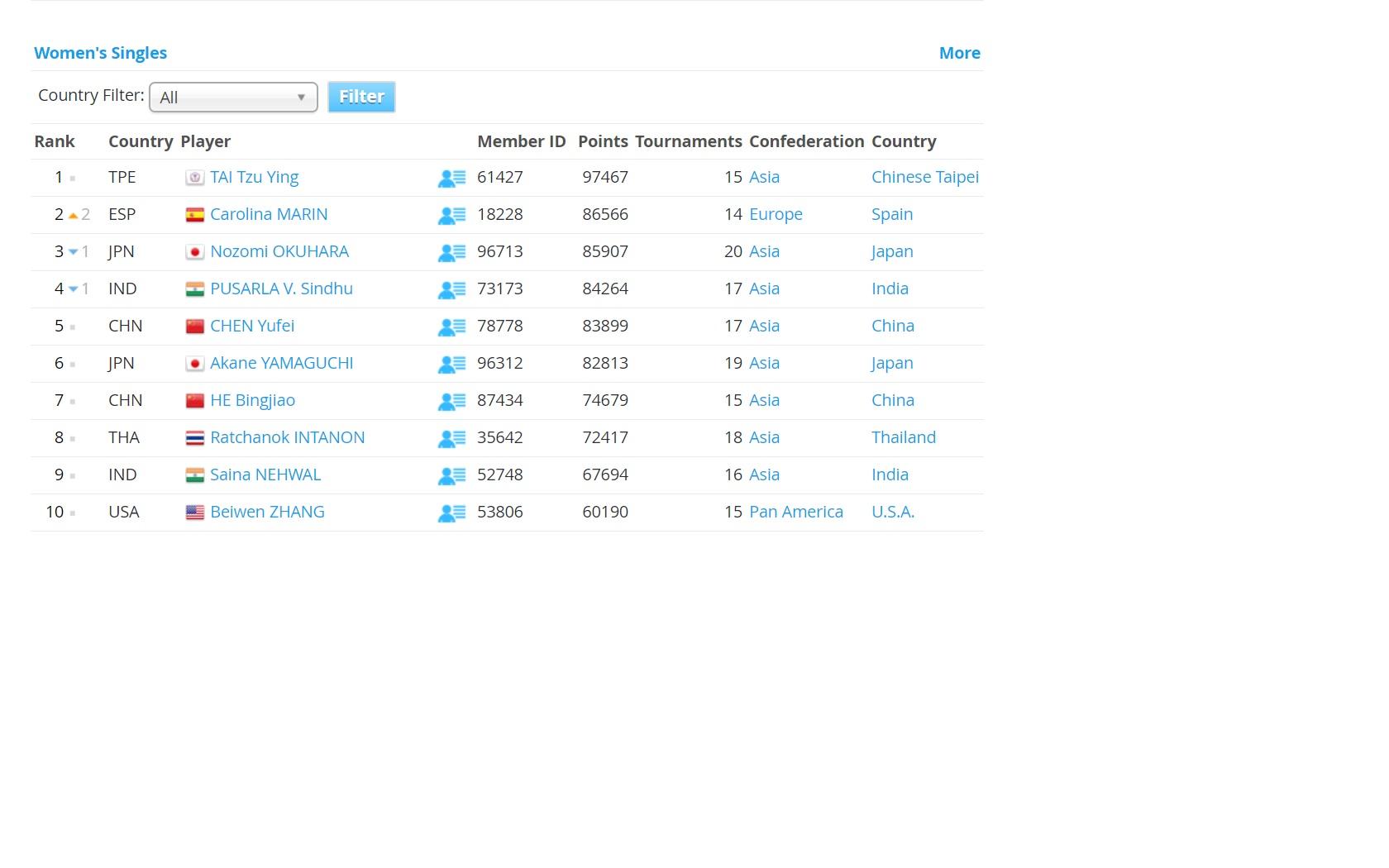Open TAI Tzu Ying's player profile icon
Viewport: 1389px width, 868px height.
click(451, 179)
